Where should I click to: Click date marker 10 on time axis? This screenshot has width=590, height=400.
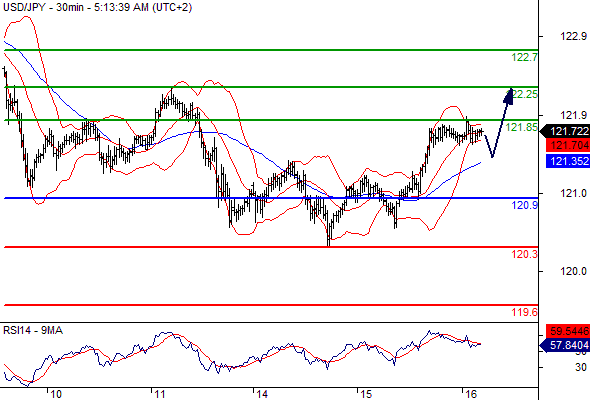point(56,394)
